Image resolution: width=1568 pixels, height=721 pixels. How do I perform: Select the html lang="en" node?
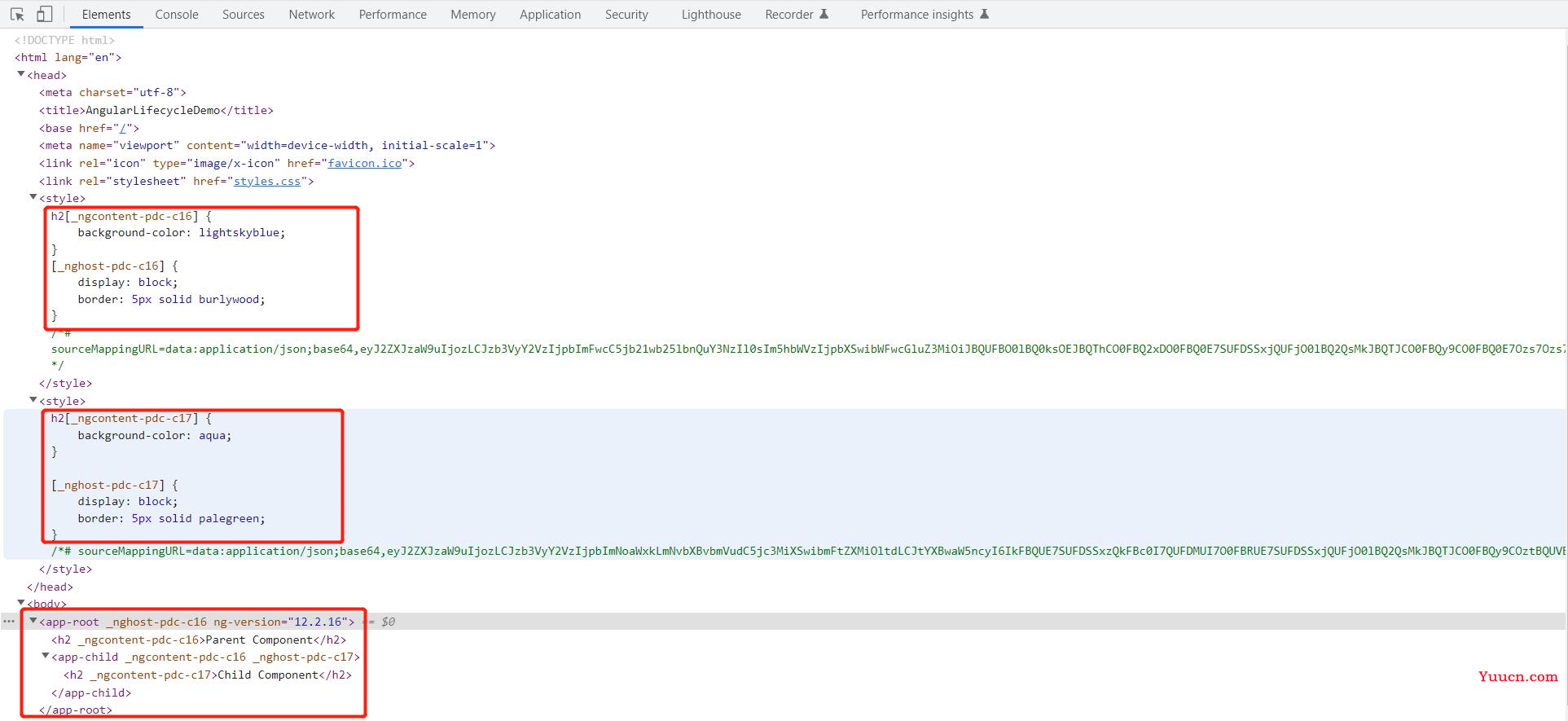[x=68, y=57]
